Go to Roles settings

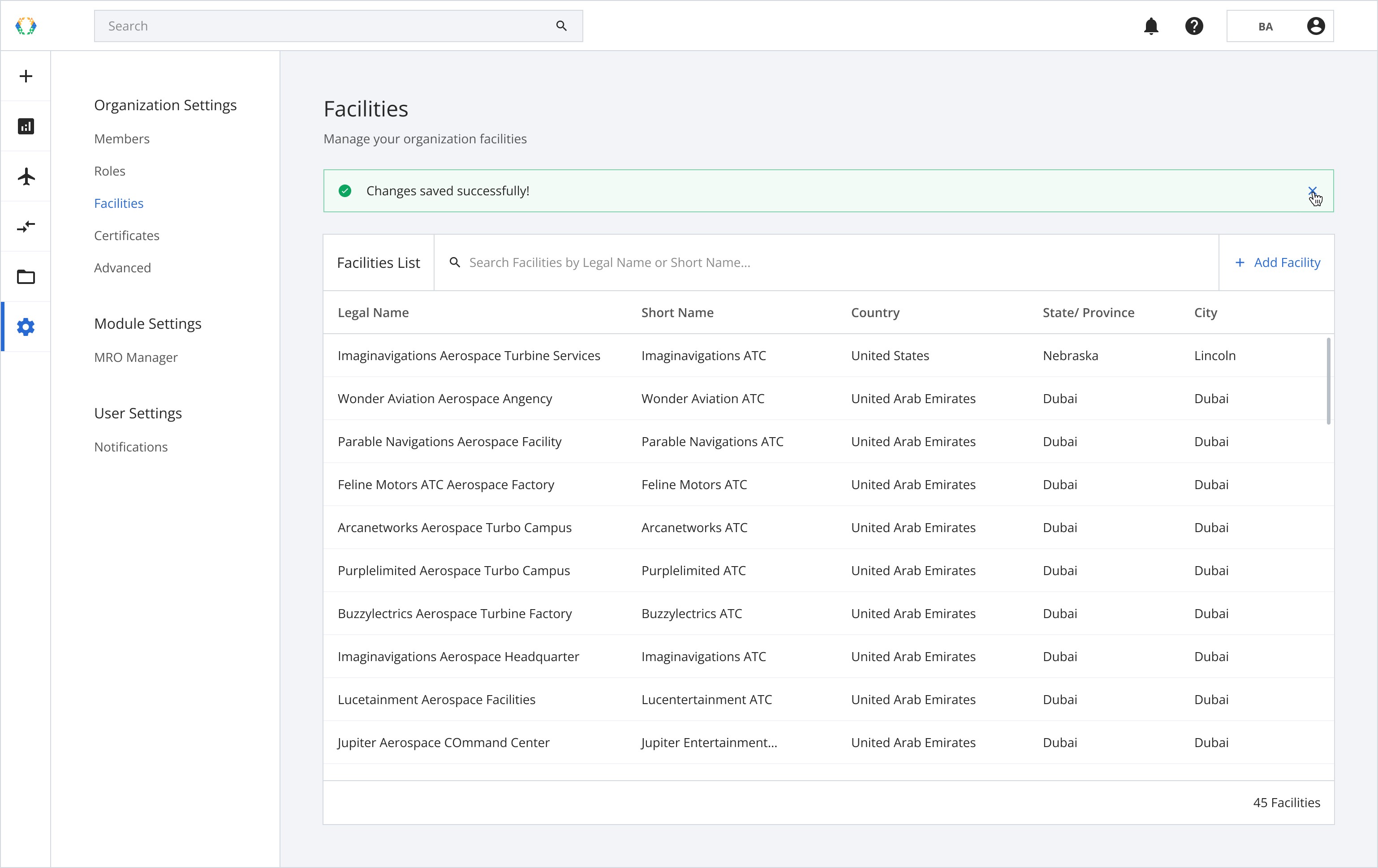(110, 171)
